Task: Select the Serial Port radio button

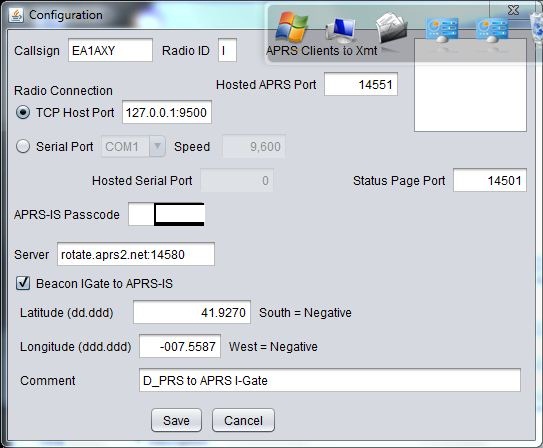Action: [x=23, y=146]
